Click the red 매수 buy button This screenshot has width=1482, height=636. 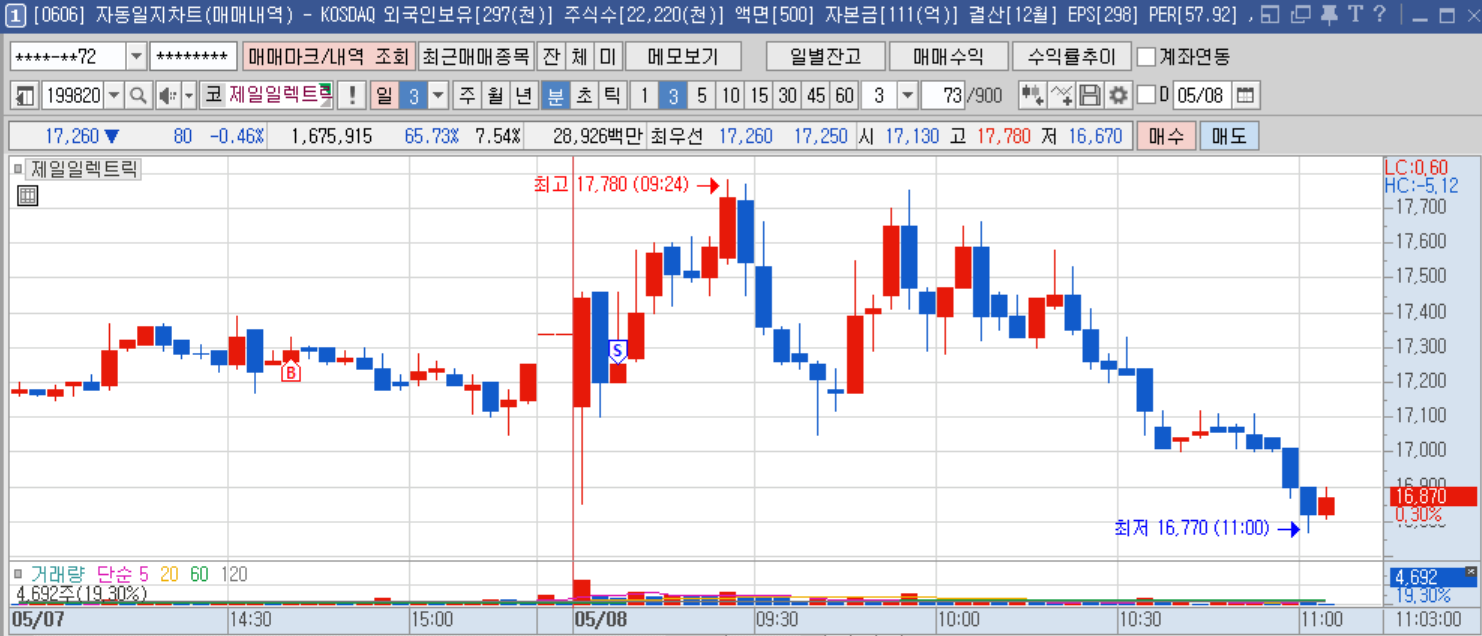[1166, 136]
